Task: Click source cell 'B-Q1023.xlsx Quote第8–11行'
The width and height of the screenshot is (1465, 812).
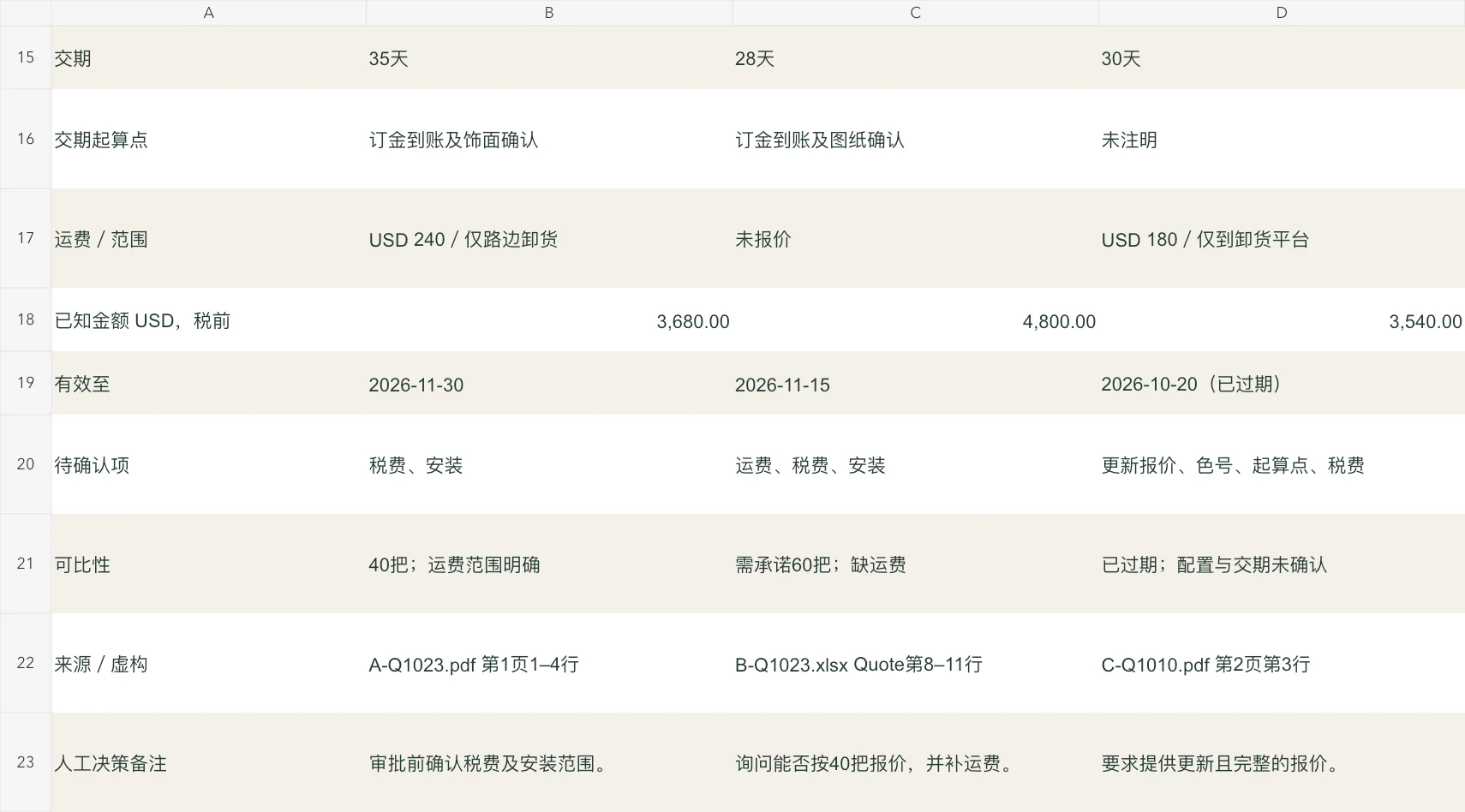Action: click(915, 663)
